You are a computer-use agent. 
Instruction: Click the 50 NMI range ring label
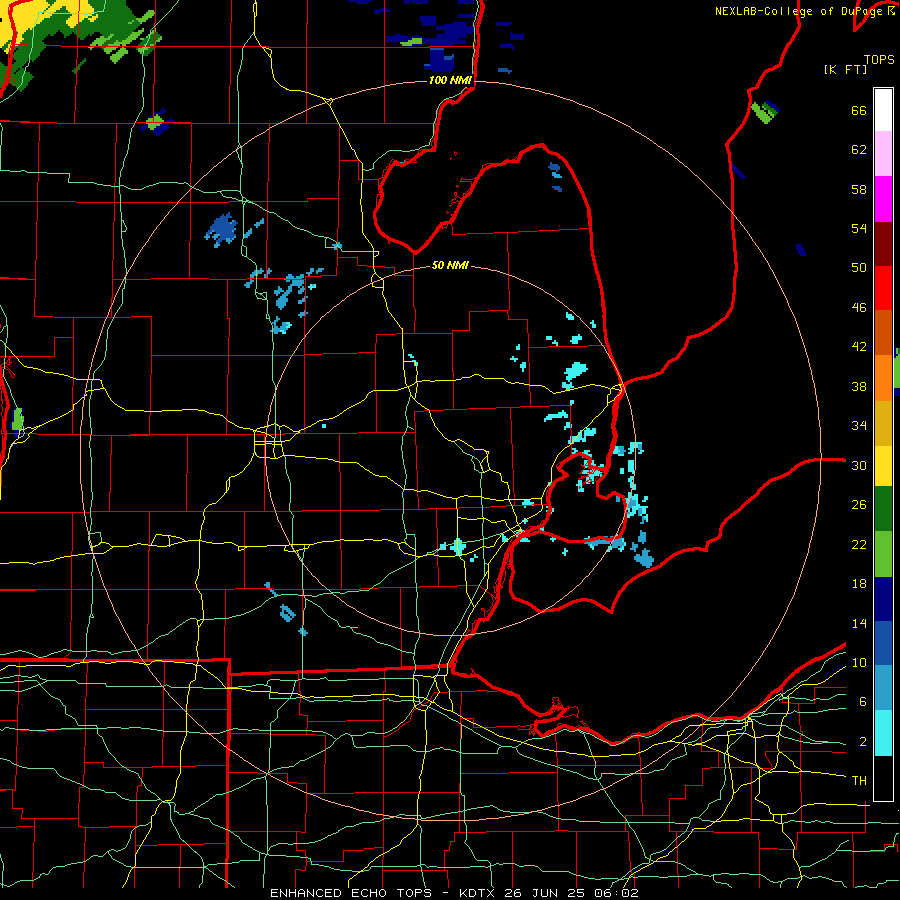[451, 265]
